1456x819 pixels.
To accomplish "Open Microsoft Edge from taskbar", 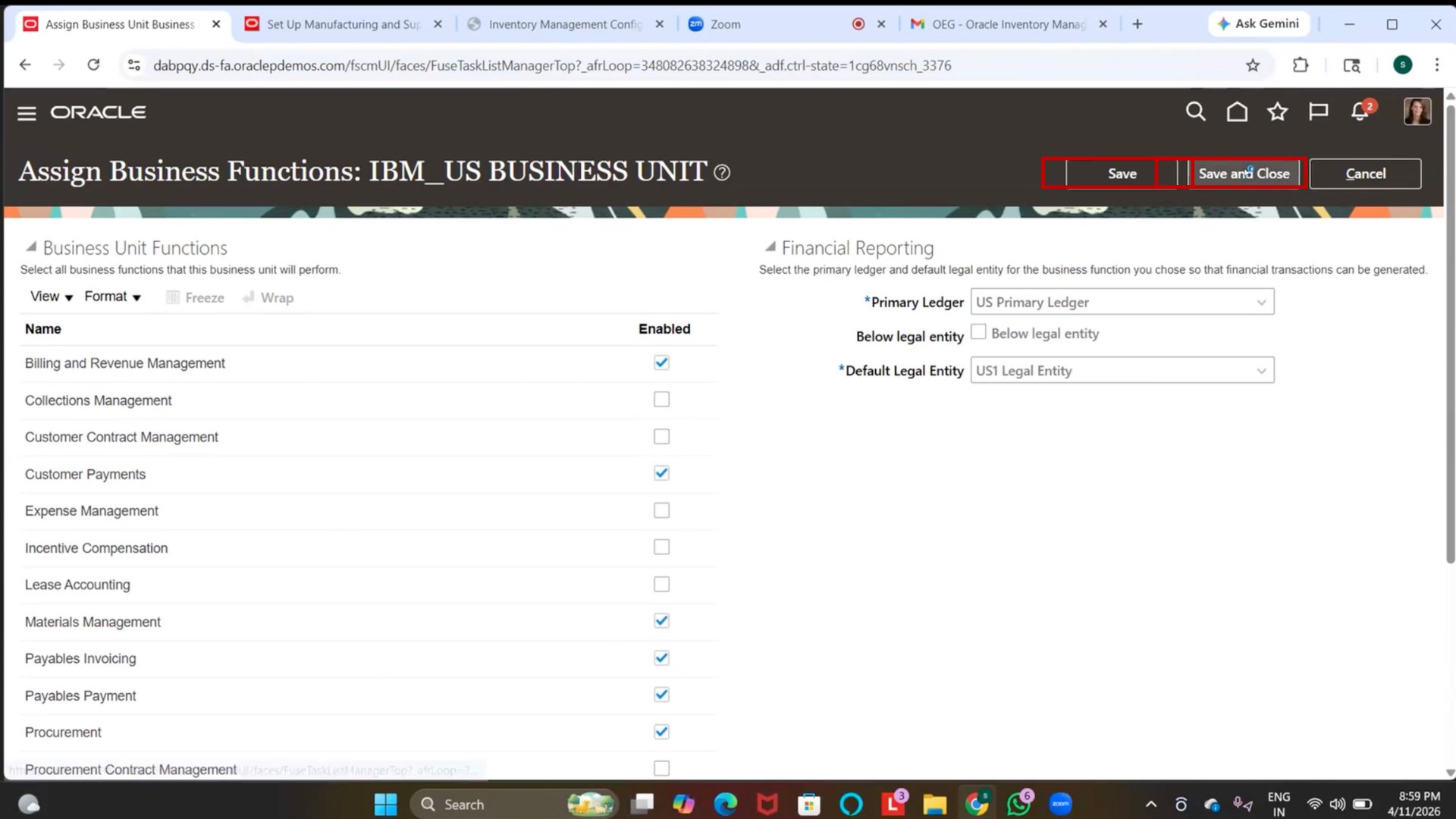I will tap(725, 804).
